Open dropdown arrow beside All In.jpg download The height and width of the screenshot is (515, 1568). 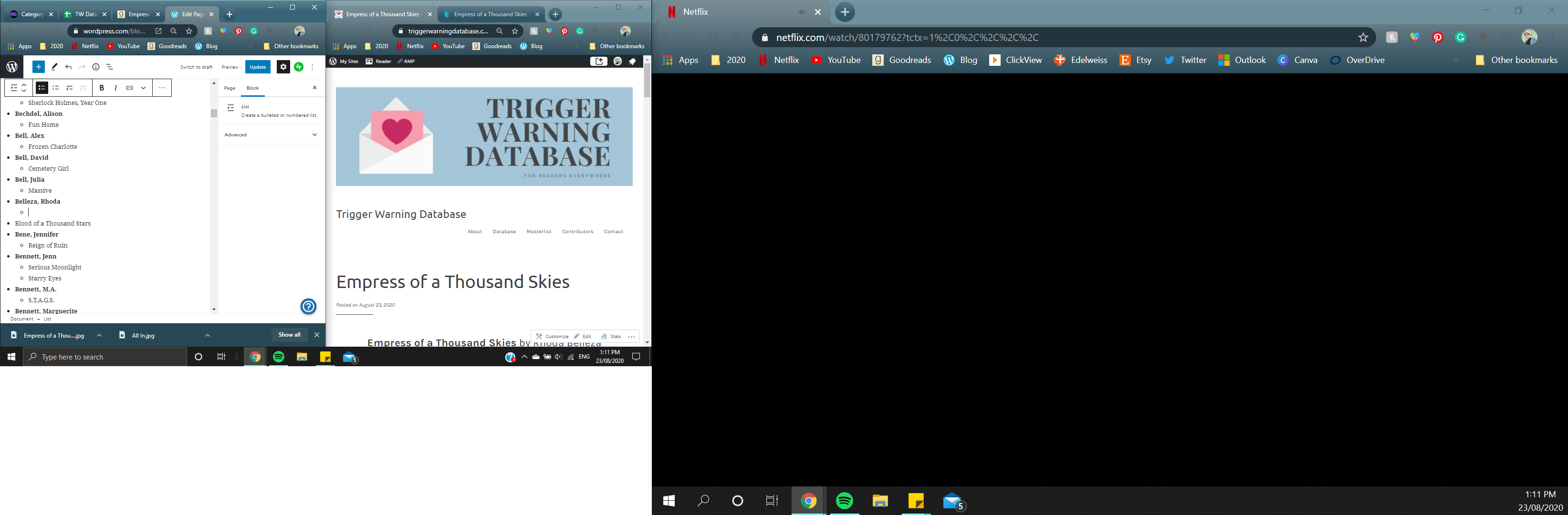pyautogui.click(x=208, y=335)
